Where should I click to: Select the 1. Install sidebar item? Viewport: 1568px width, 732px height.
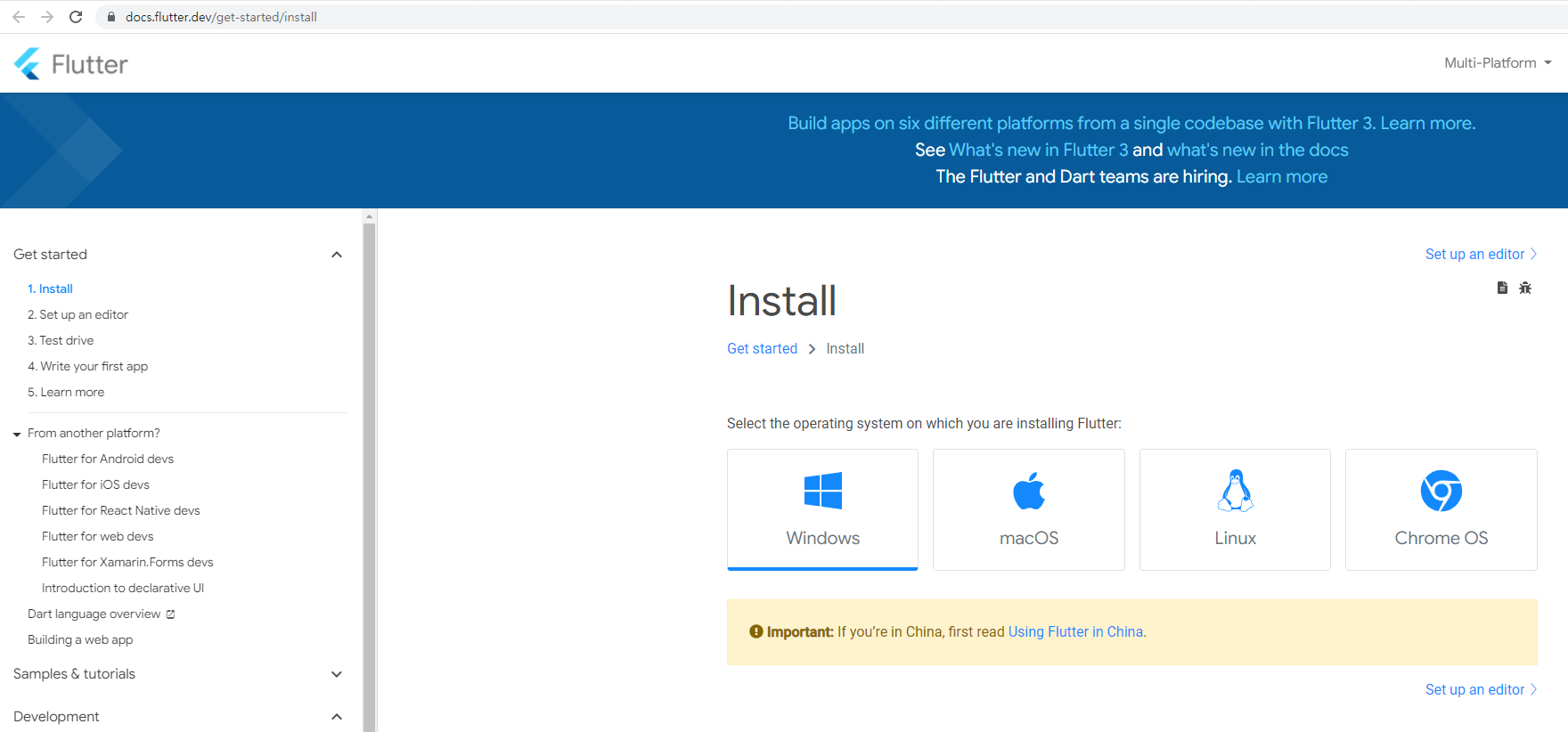pyautogui.click(x=50, y=289)
